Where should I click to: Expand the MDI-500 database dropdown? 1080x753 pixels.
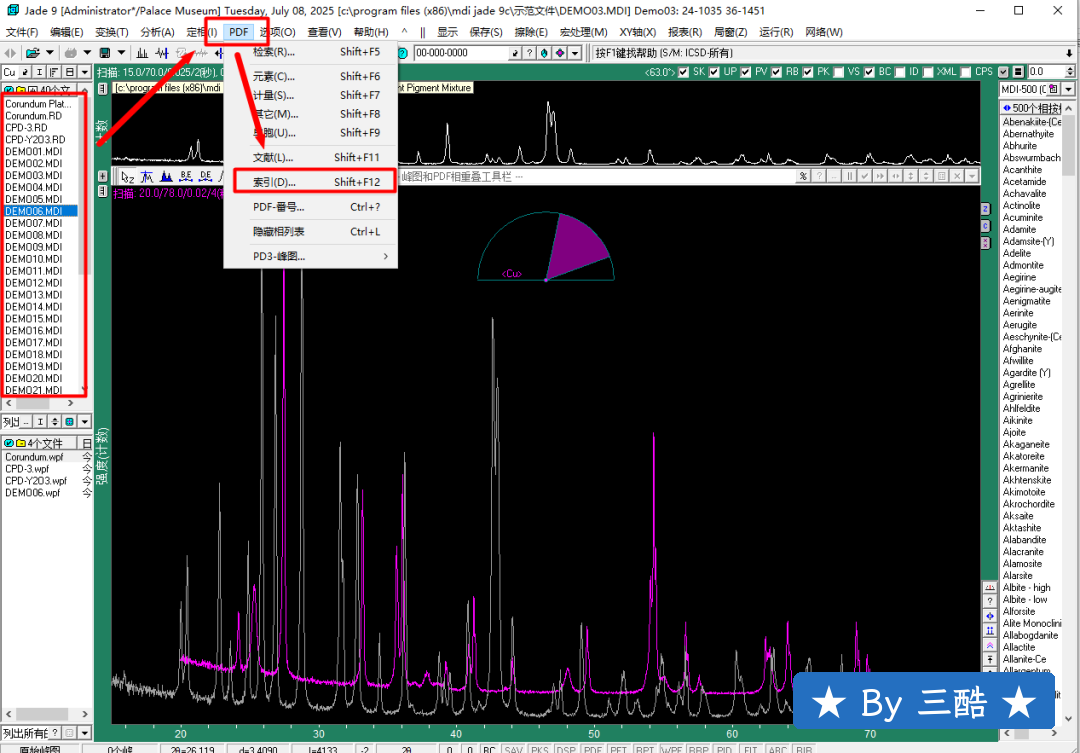[1068, 90]
